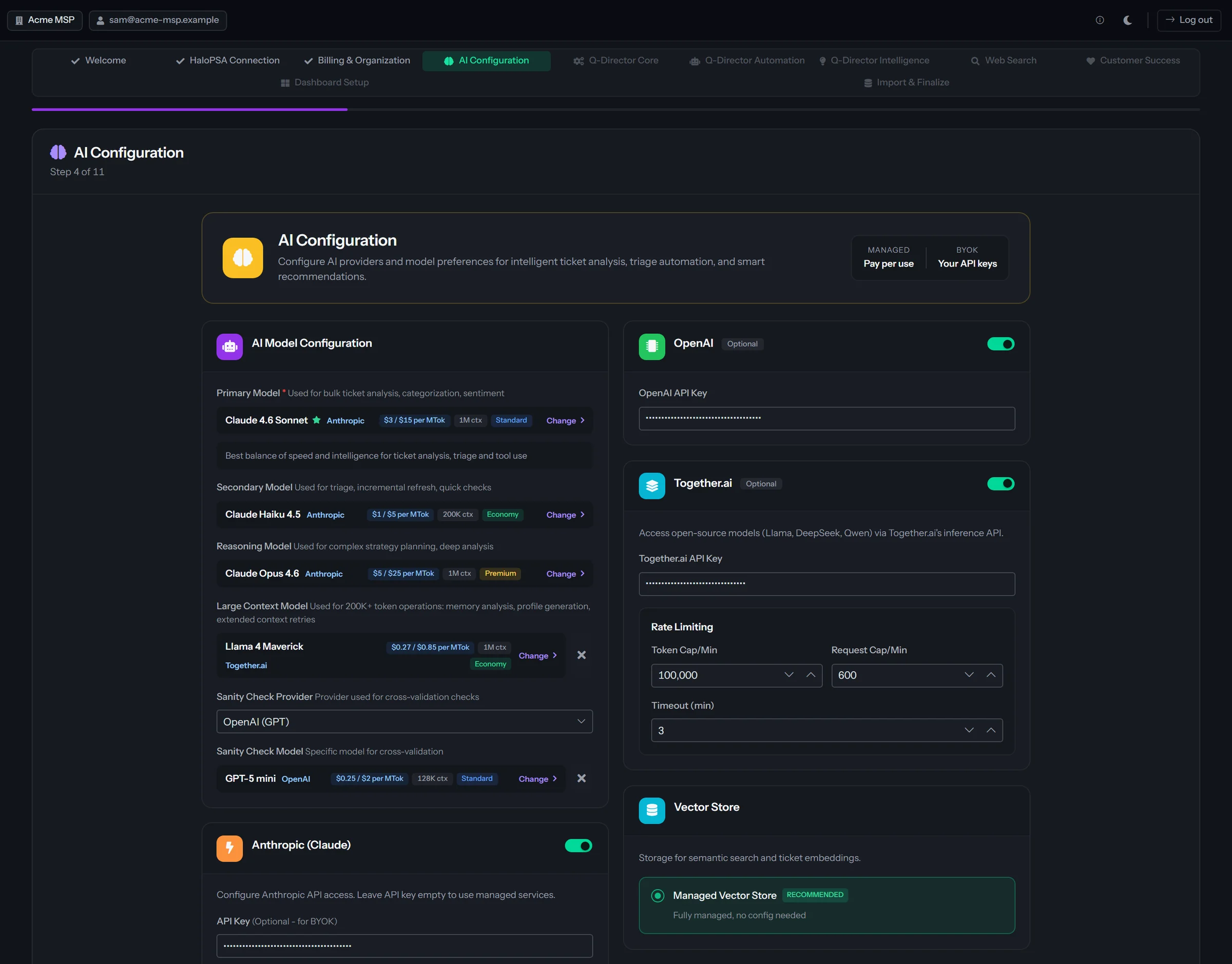Click the orange Anthropic lightning icon
This screenshot has width=1232, height=964.
click(x=229, y=848)
